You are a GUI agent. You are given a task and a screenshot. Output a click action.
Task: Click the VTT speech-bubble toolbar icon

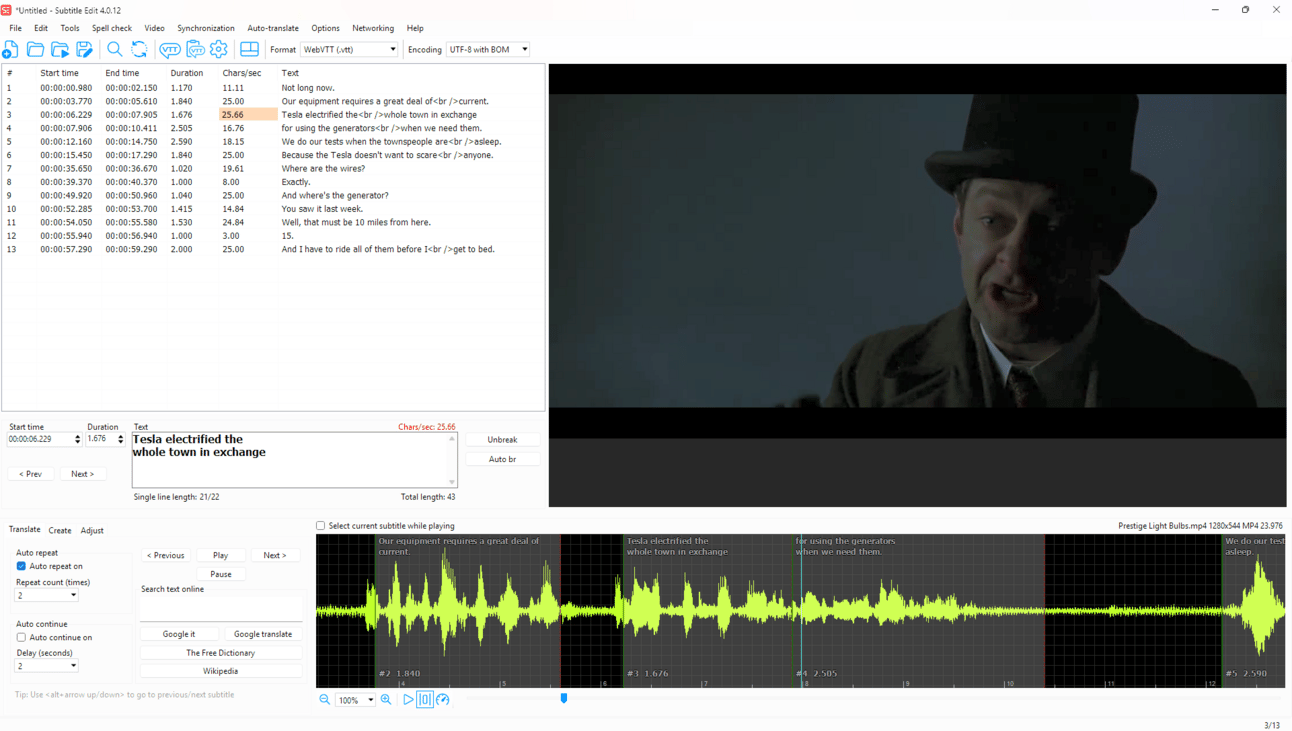[x=170, y=49]
